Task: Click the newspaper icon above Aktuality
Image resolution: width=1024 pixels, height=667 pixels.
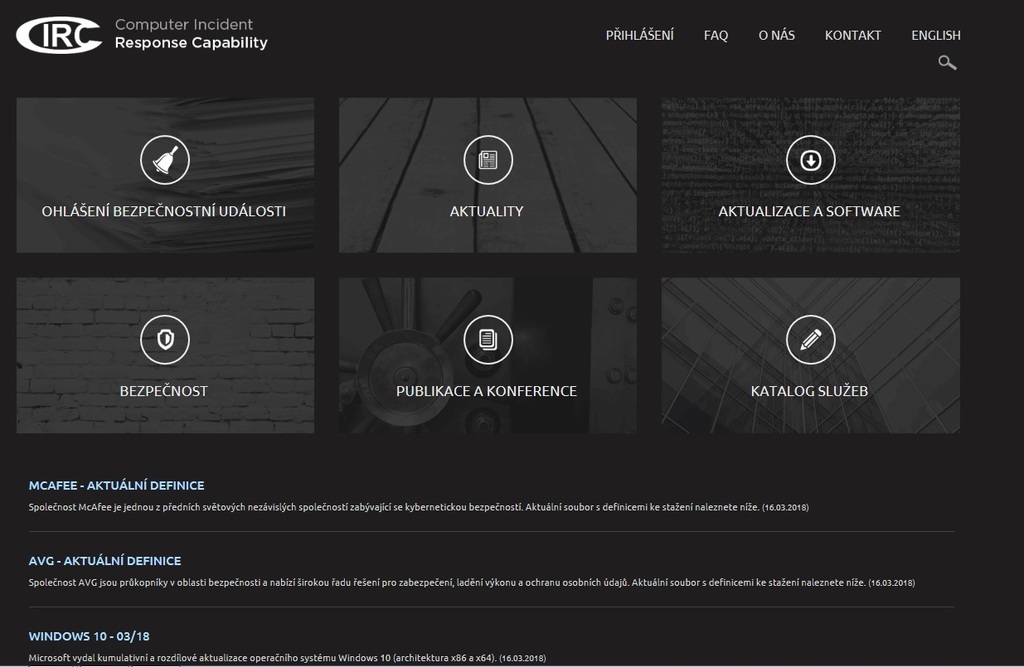Action: (488, 160)
